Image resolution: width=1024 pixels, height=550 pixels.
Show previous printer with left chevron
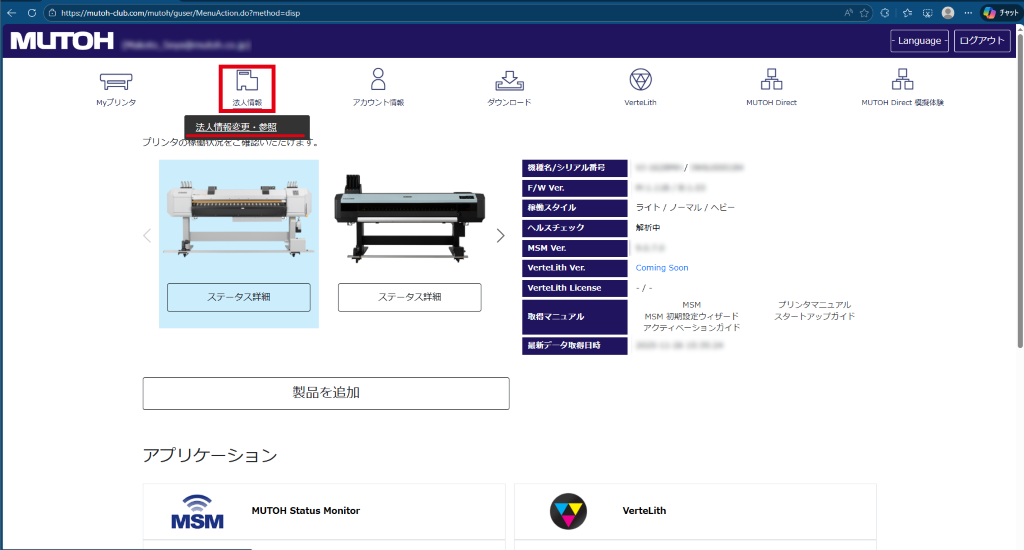pos(147,236)
